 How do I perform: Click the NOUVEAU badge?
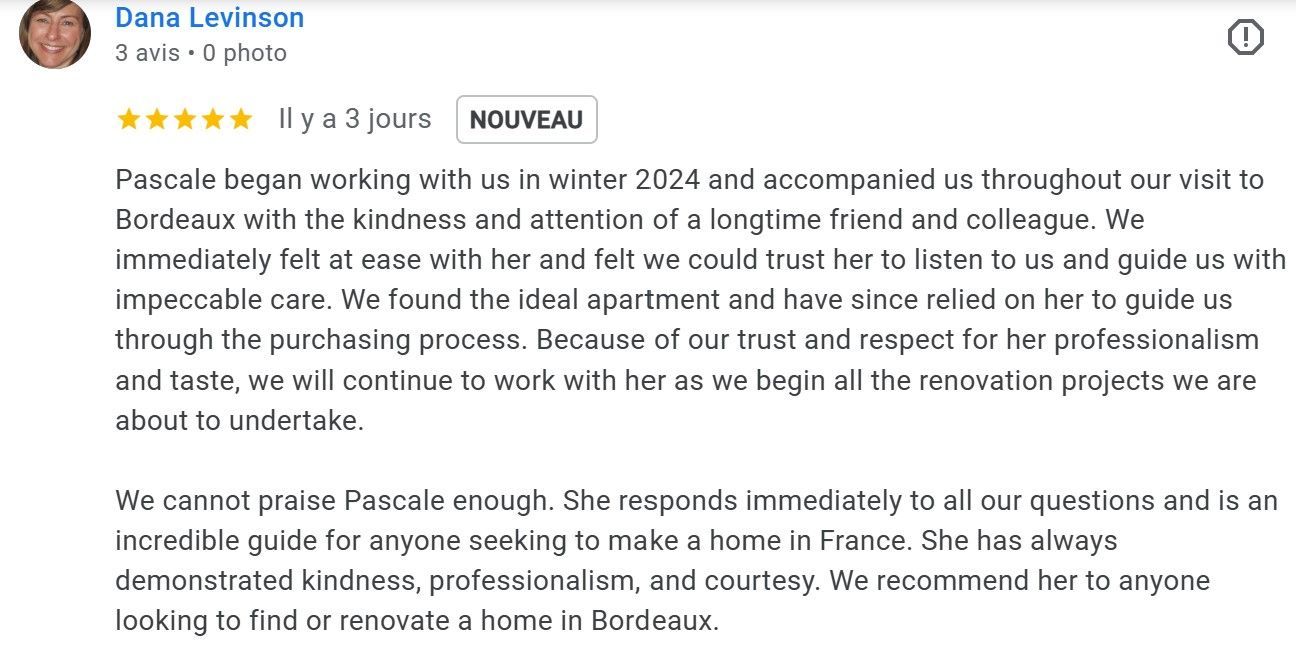(526, 120)
